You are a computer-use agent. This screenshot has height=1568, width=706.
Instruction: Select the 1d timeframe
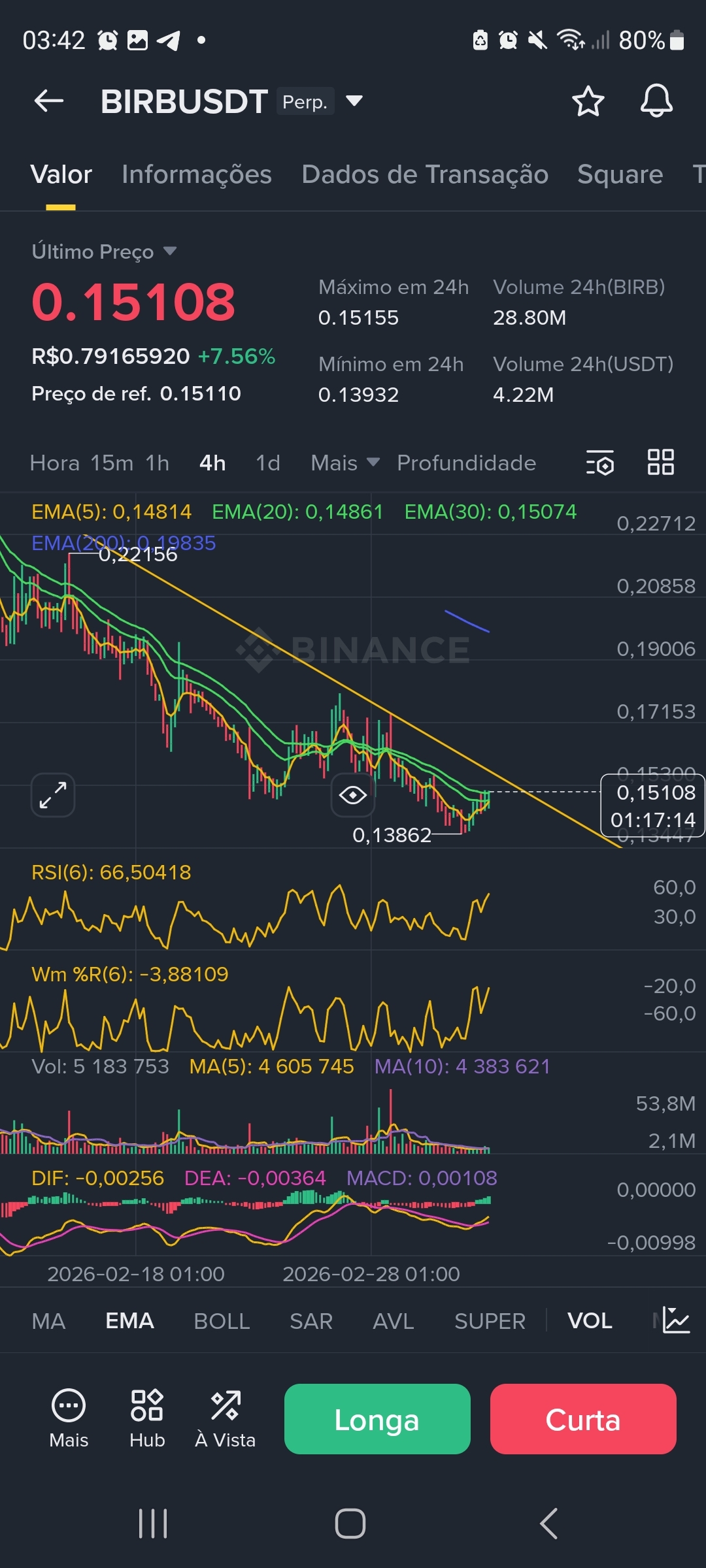click(268, 463)
